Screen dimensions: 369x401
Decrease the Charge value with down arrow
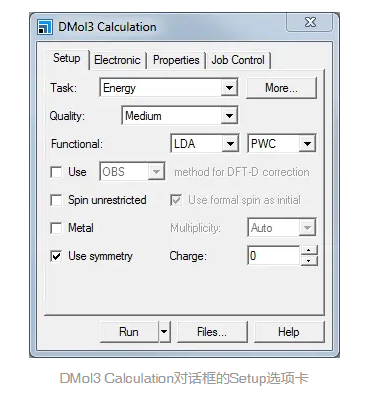coord(309,261)
